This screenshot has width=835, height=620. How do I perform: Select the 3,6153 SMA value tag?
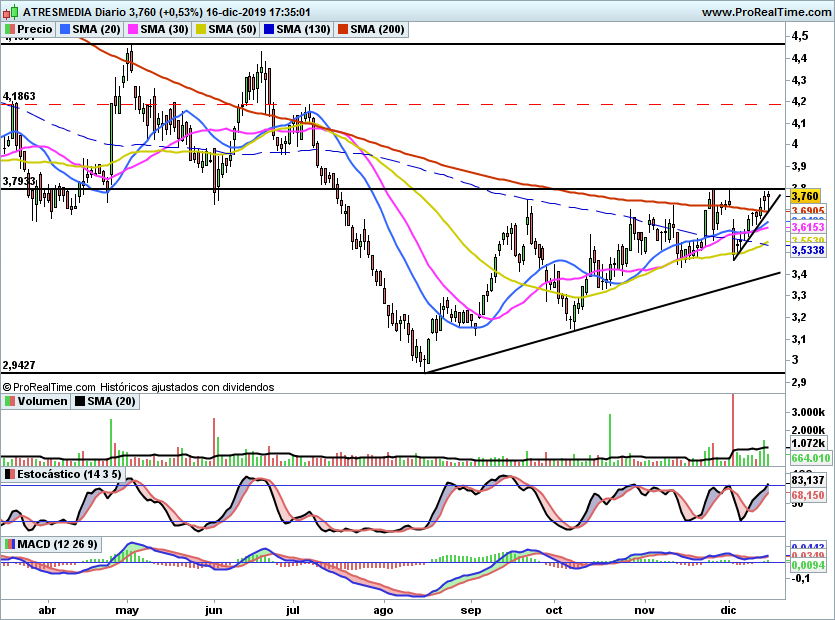(x=808, y=227)
